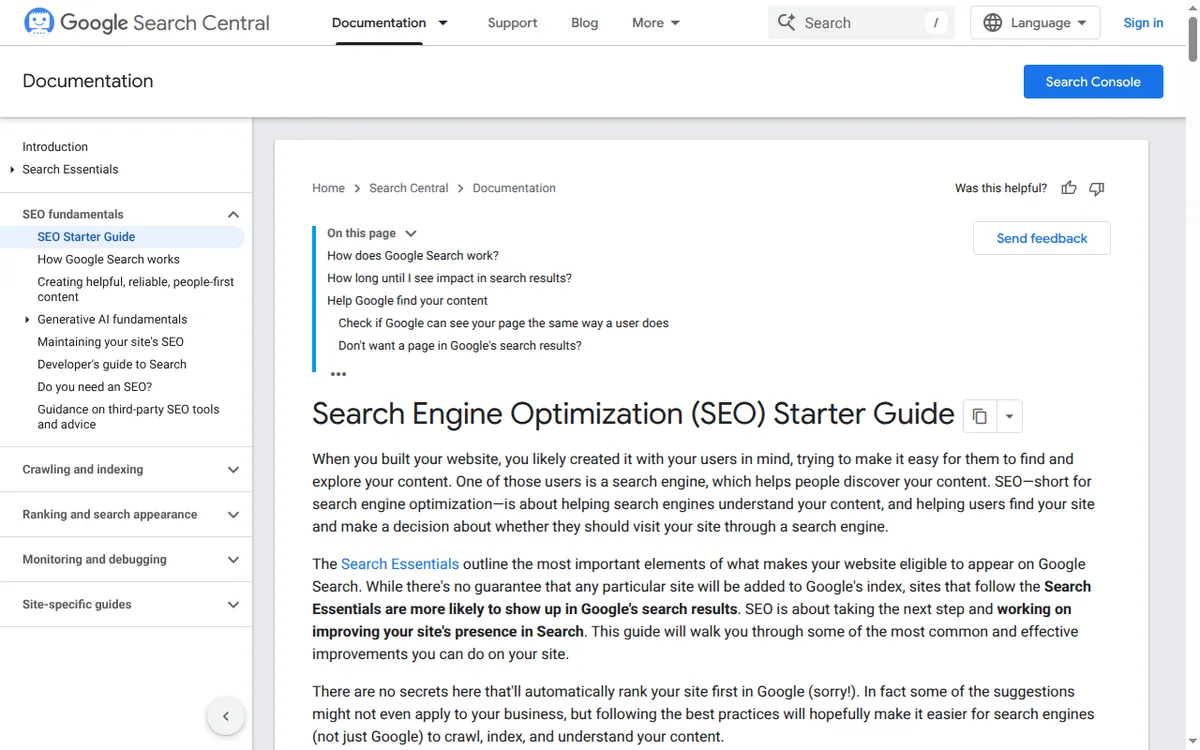
Task: Copy page using the copy icon beside title
Action: (x=980, y=416)
